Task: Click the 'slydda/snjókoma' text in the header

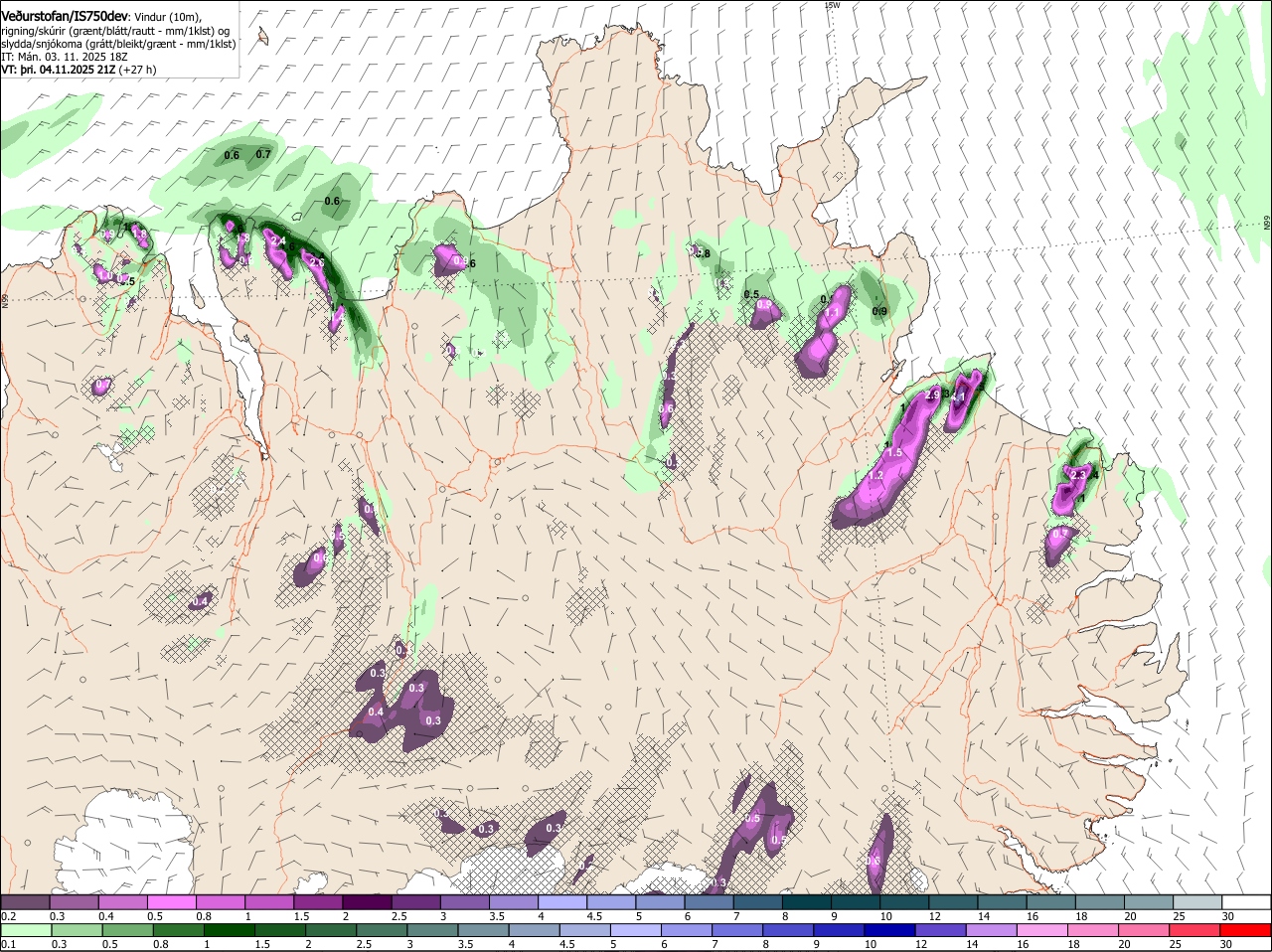Action: pos(43,45)
